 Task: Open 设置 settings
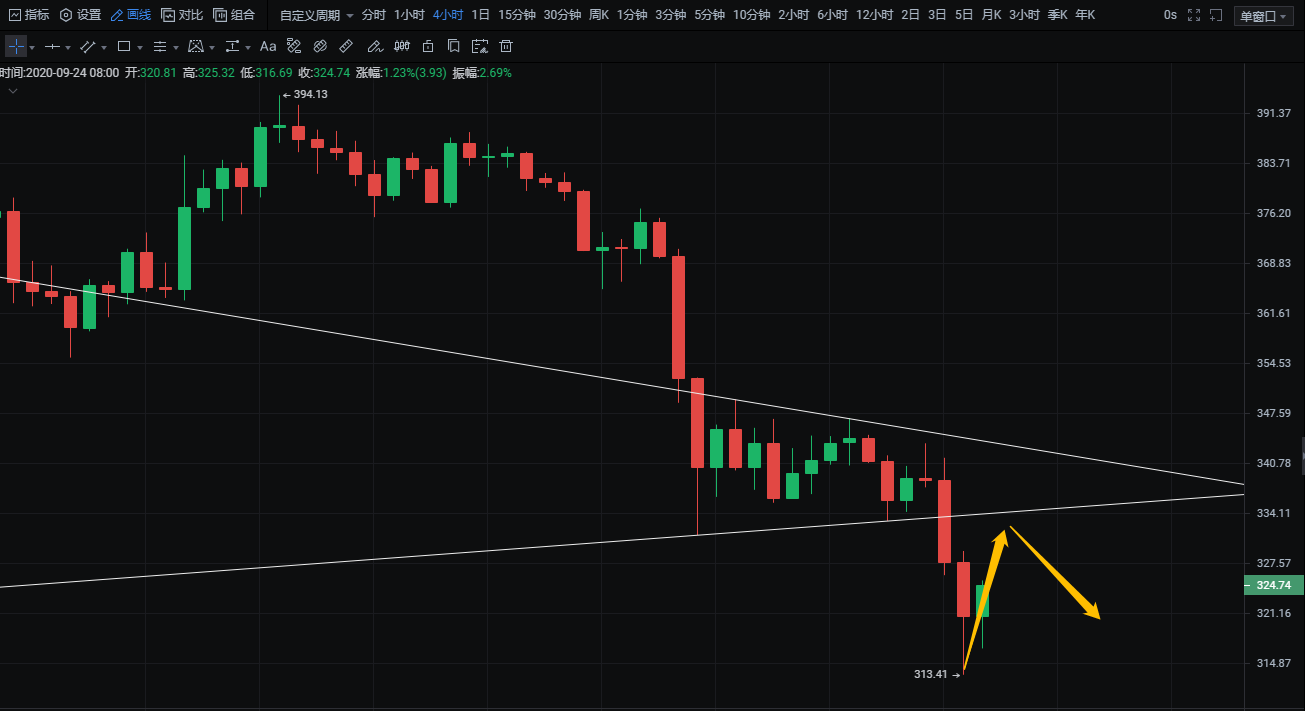[81, 15]
